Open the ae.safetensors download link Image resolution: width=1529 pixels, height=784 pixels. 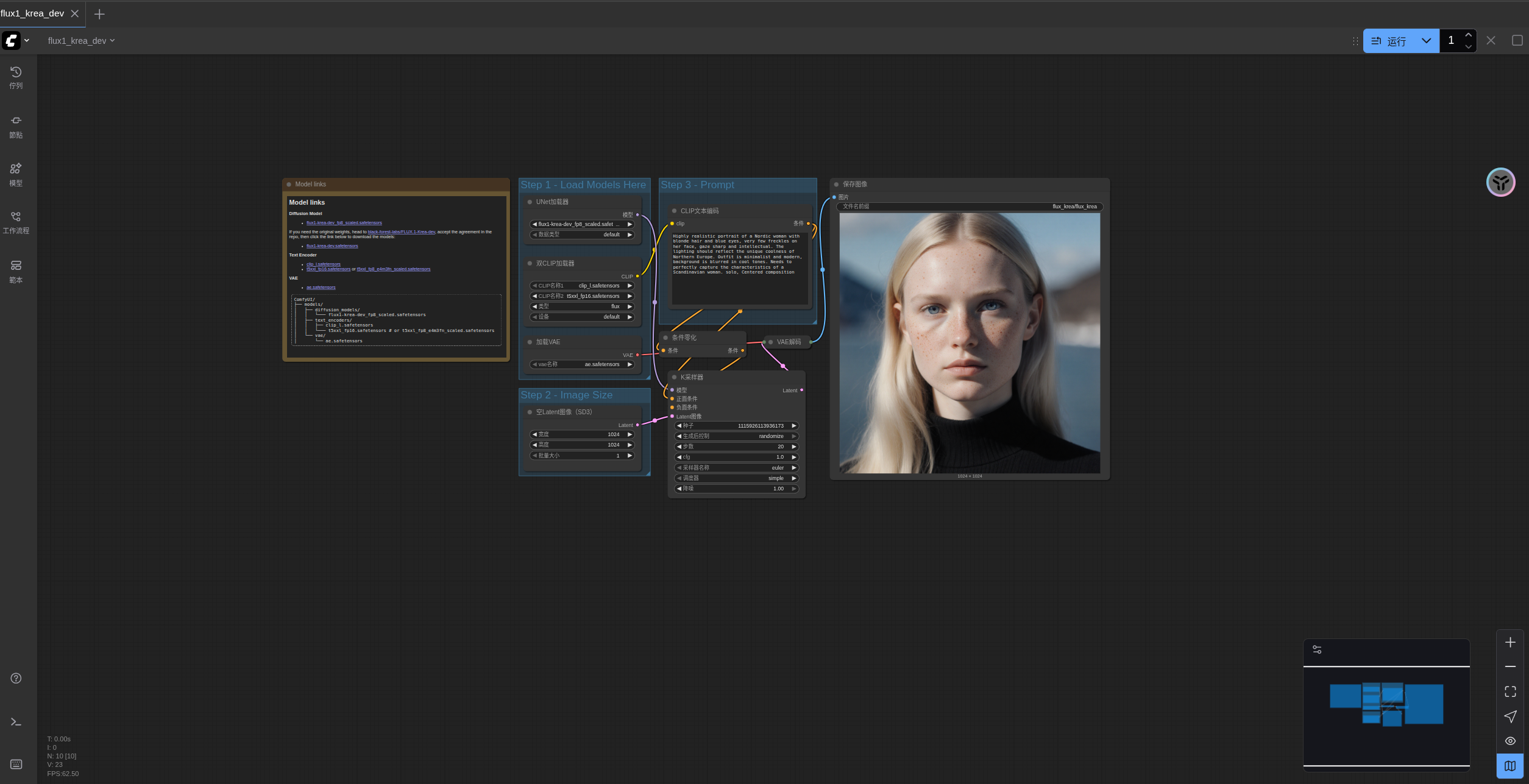pos(321,288)
